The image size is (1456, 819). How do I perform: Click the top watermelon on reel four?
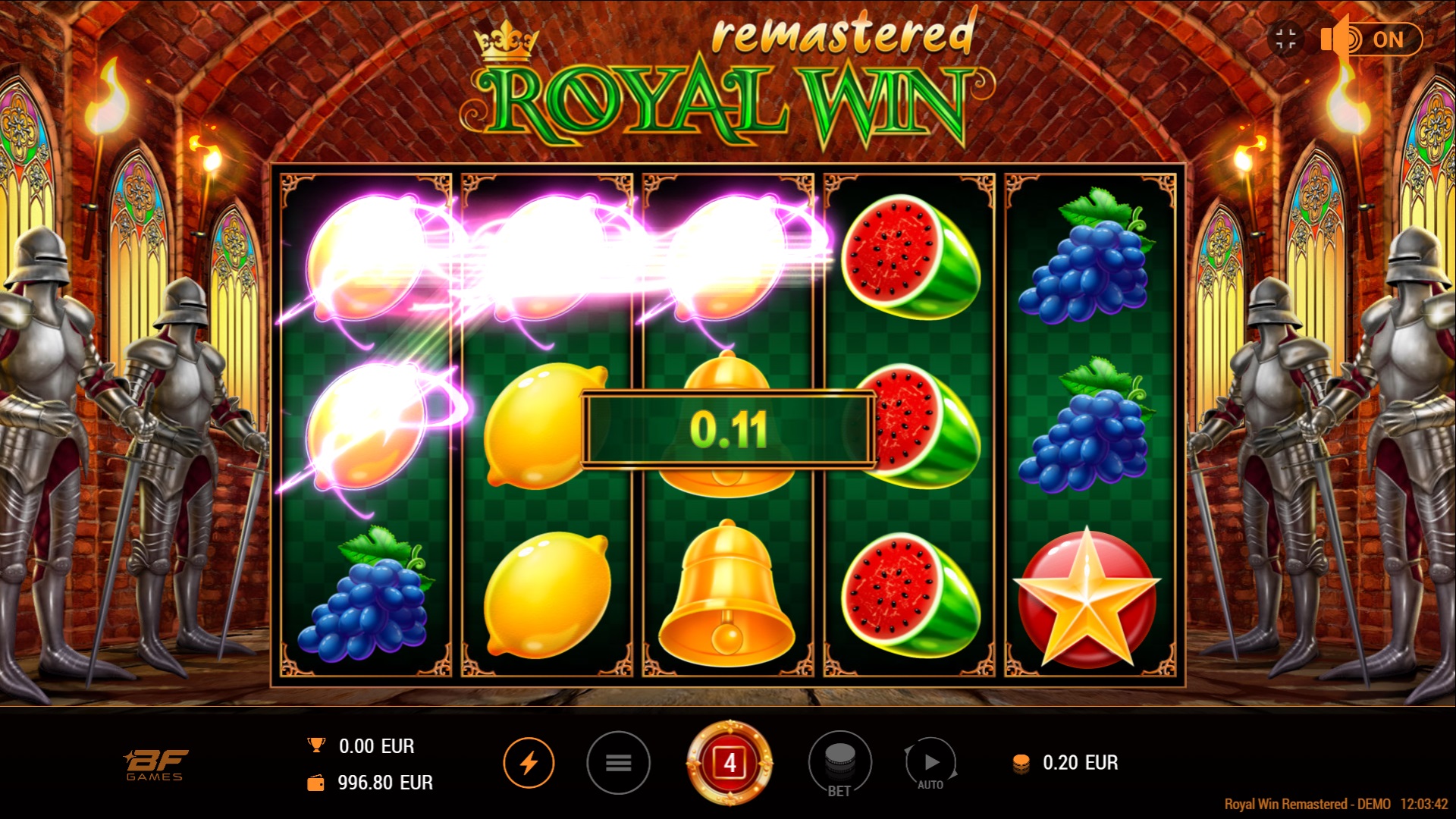(x=910, y=257)
